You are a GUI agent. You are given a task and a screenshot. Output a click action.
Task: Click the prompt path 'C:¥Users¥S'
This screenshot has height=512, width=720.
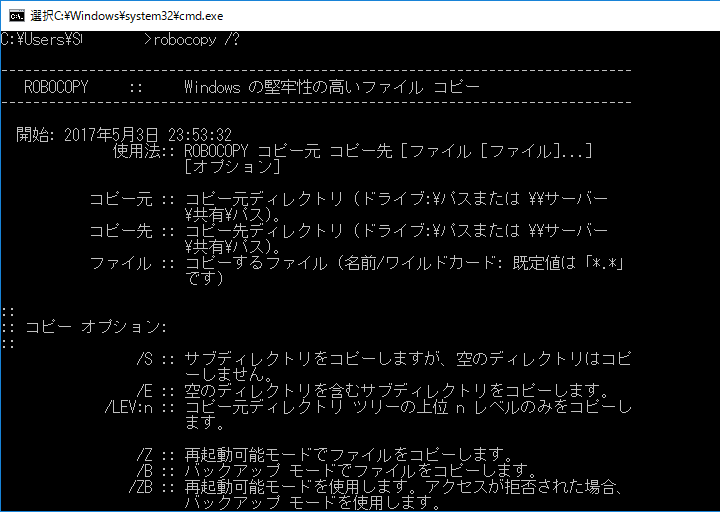tap(41, 40)
